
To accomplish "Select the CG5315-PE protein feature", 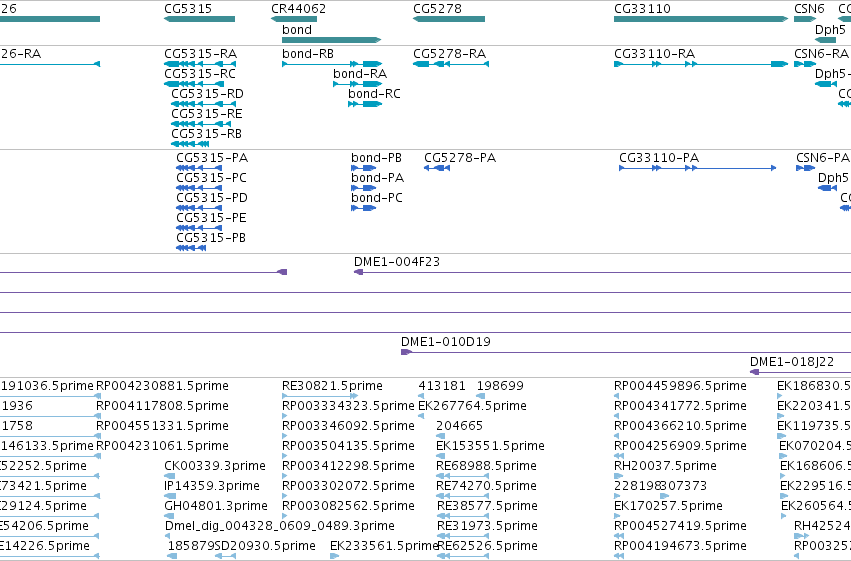I will 198,228.
